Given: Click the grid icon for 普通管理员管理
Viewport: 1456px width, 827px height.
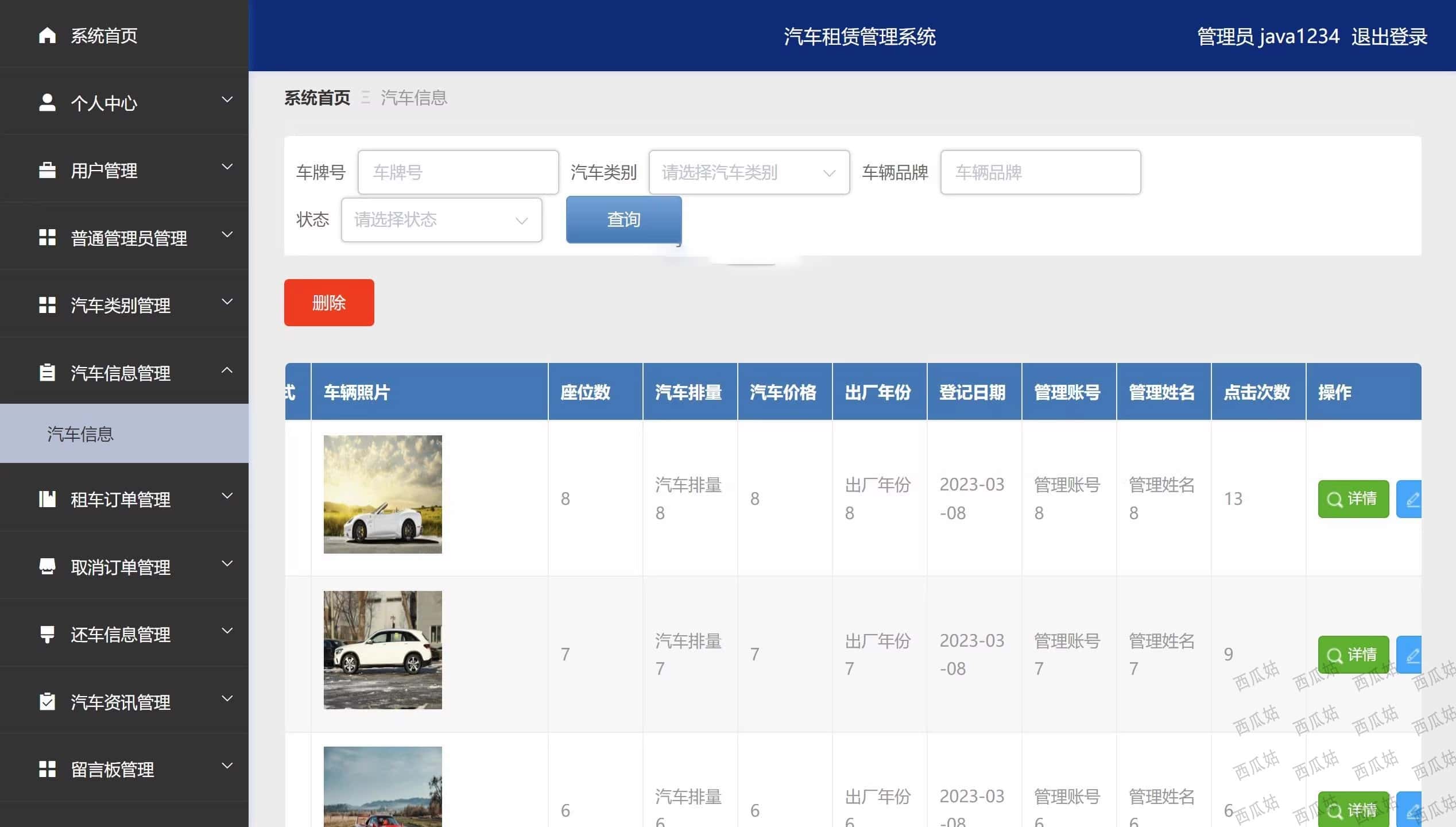Looking at the screenshot, I should point(47,237).
